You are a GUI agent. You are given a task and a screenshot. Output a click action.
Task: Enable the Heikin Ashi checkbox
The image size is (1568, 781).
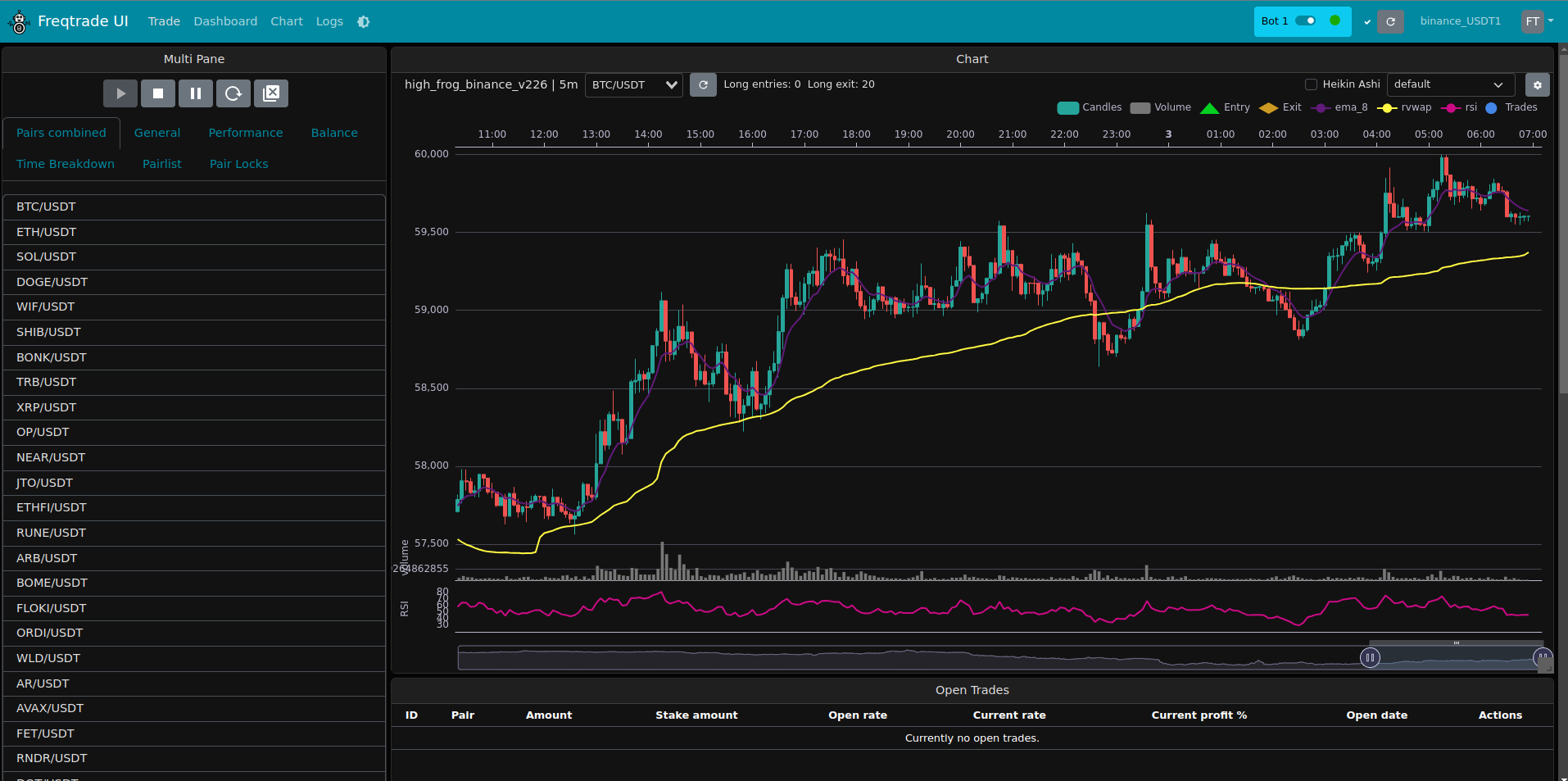pyautogui.click(x=1311, y=84)
